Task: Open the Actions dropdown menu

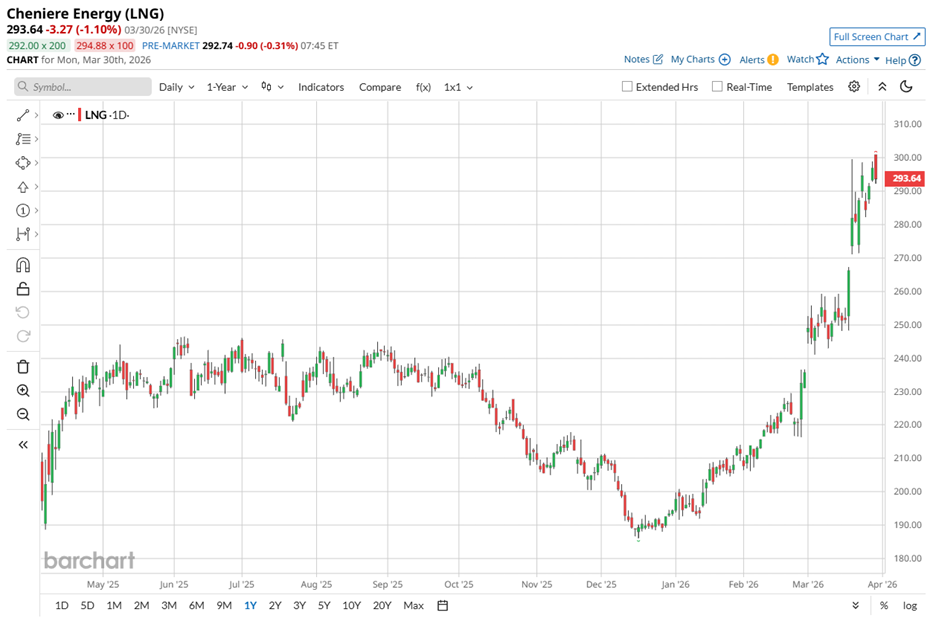Action: (x=857, y=60)
